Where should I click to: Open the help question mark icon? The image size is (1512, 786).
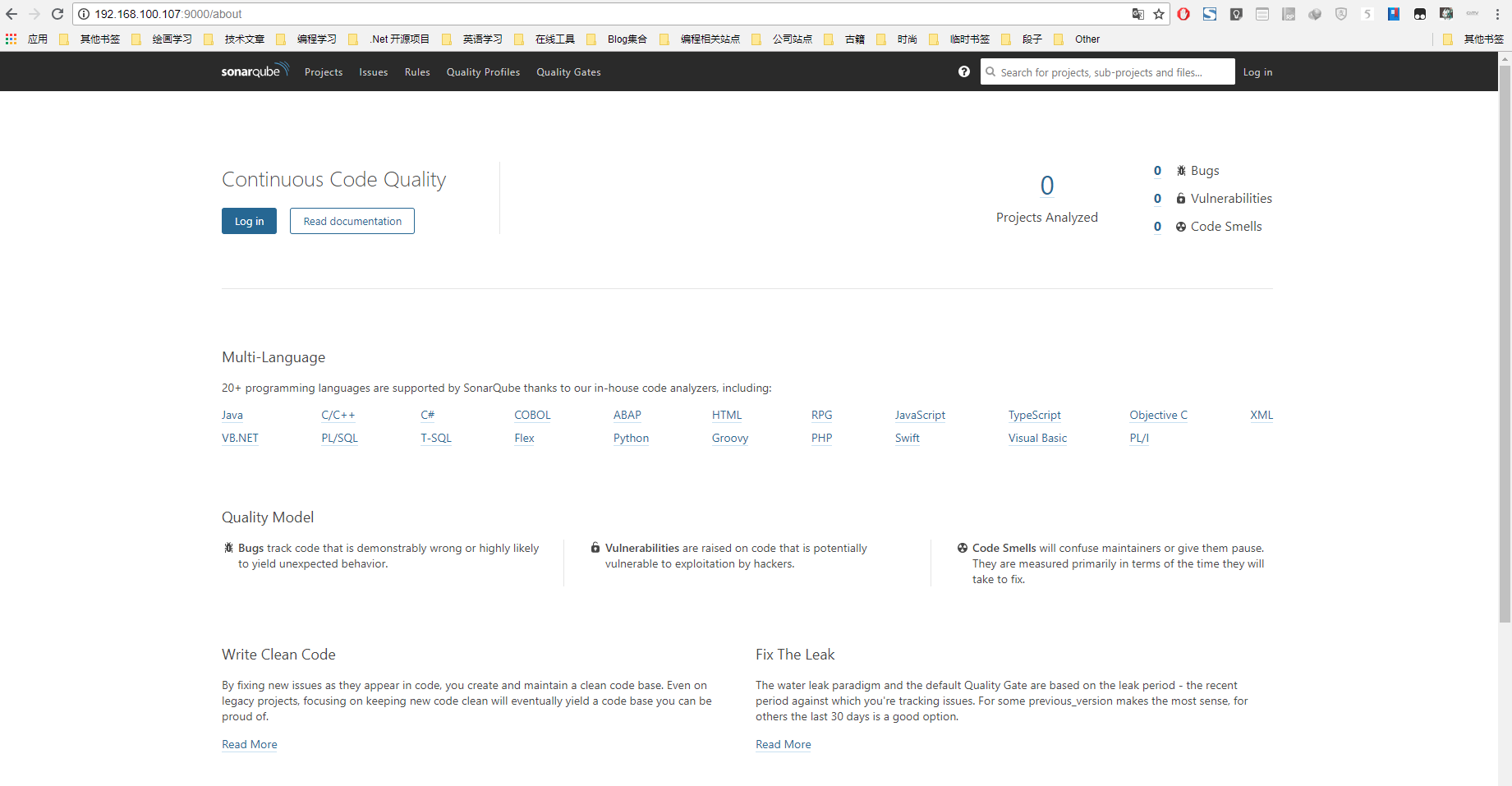964,71
